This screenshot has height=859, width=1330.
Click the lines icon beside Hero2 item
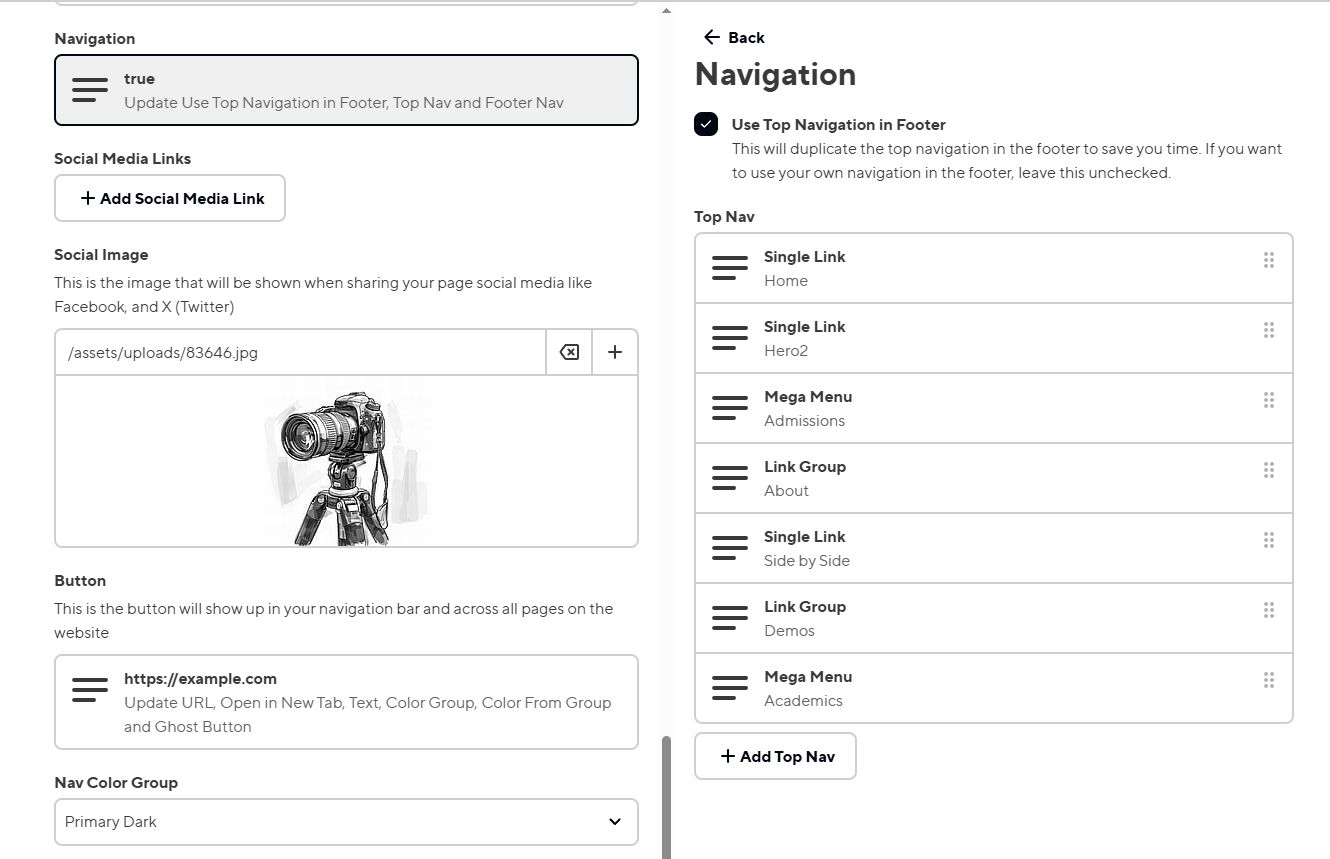730,338
